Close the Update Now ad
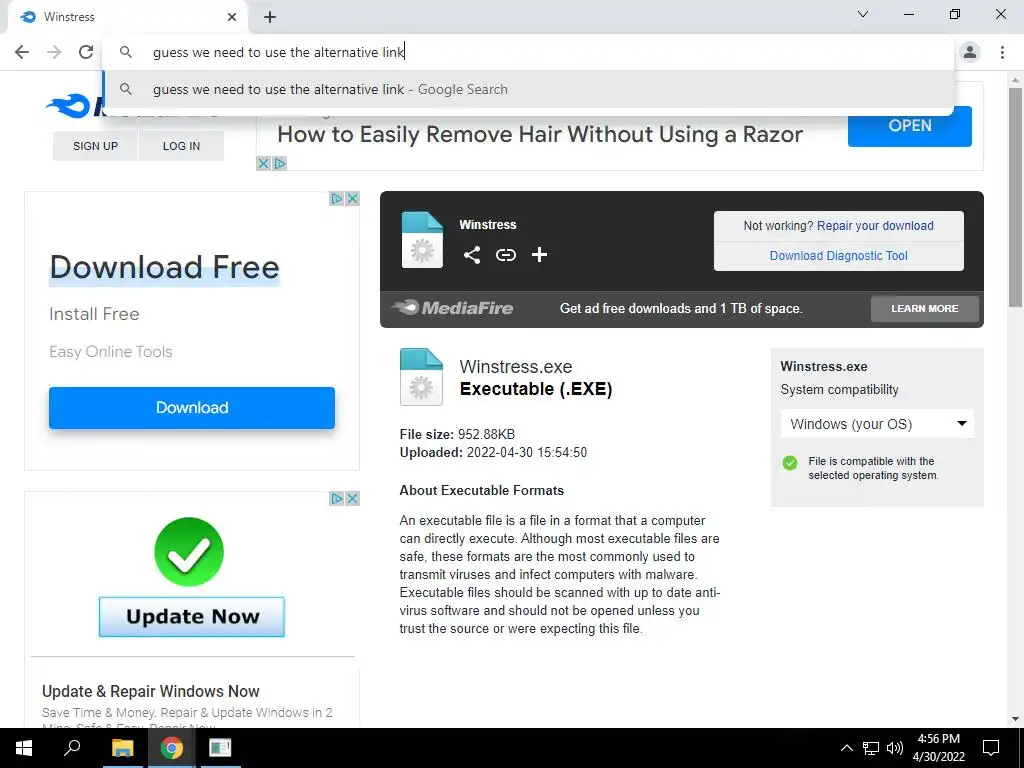Viewport: 1024px width, 768px height. pyautogui.click(x=353, y=499)
